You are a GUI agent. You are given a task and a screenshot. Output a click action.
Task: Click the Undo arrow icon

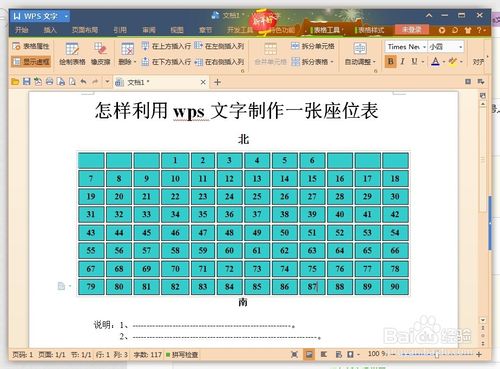pos(83,82)
